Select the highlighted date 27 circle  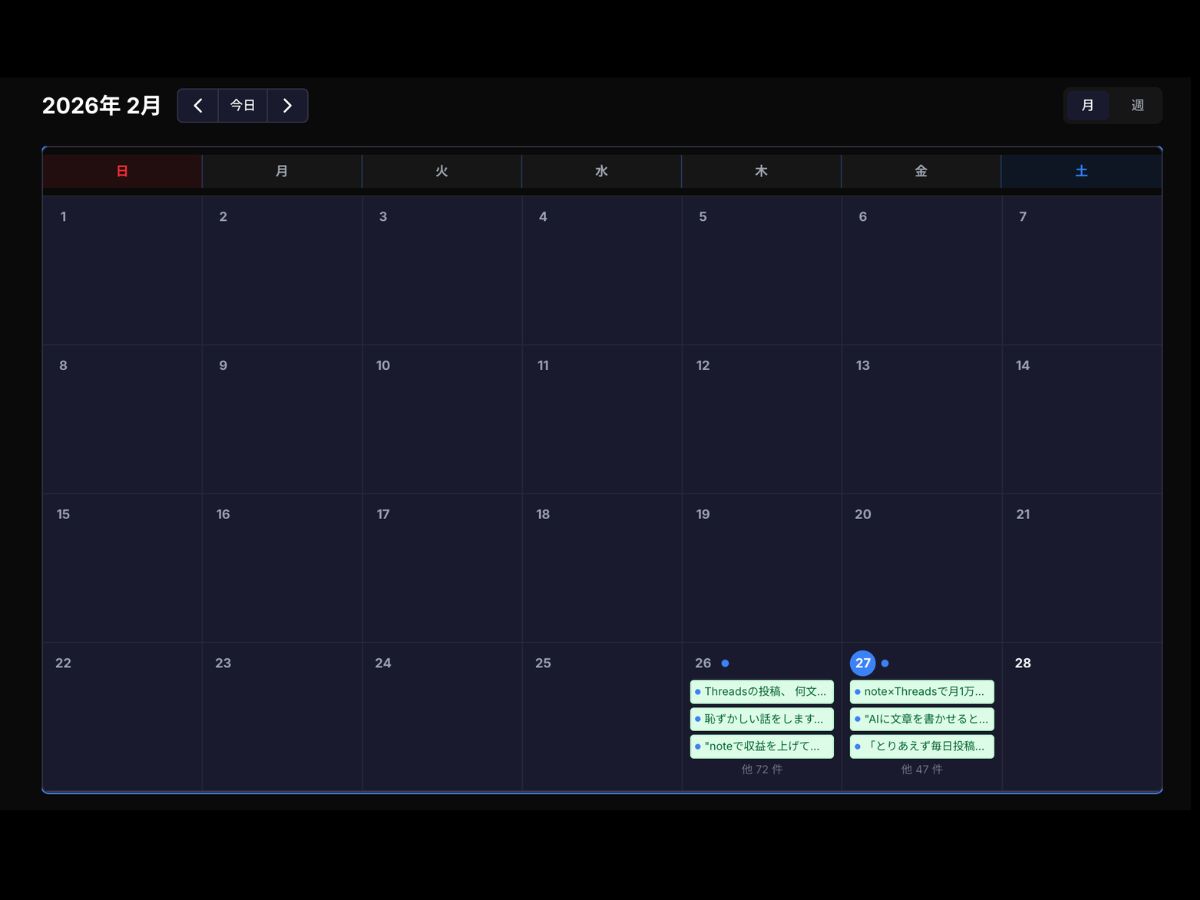click(862, 663)
